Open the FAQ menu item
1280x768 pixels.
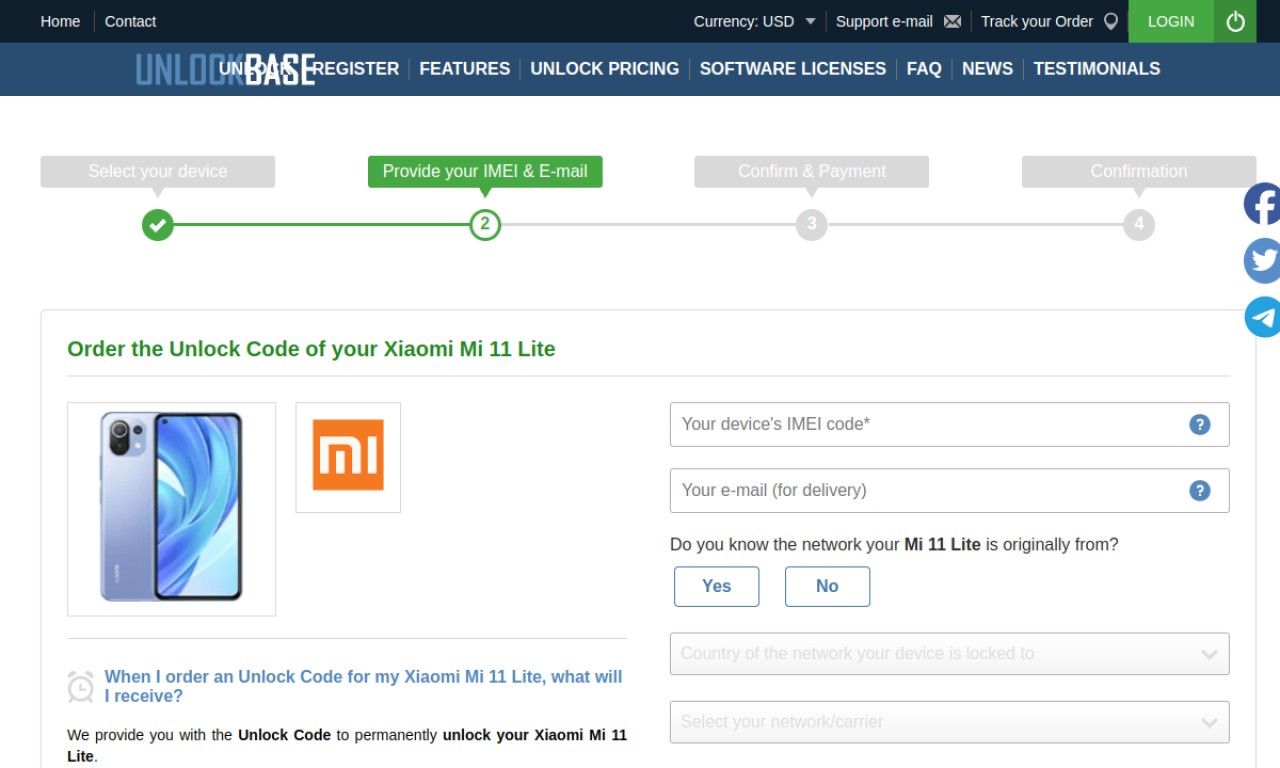pos(924,69)
